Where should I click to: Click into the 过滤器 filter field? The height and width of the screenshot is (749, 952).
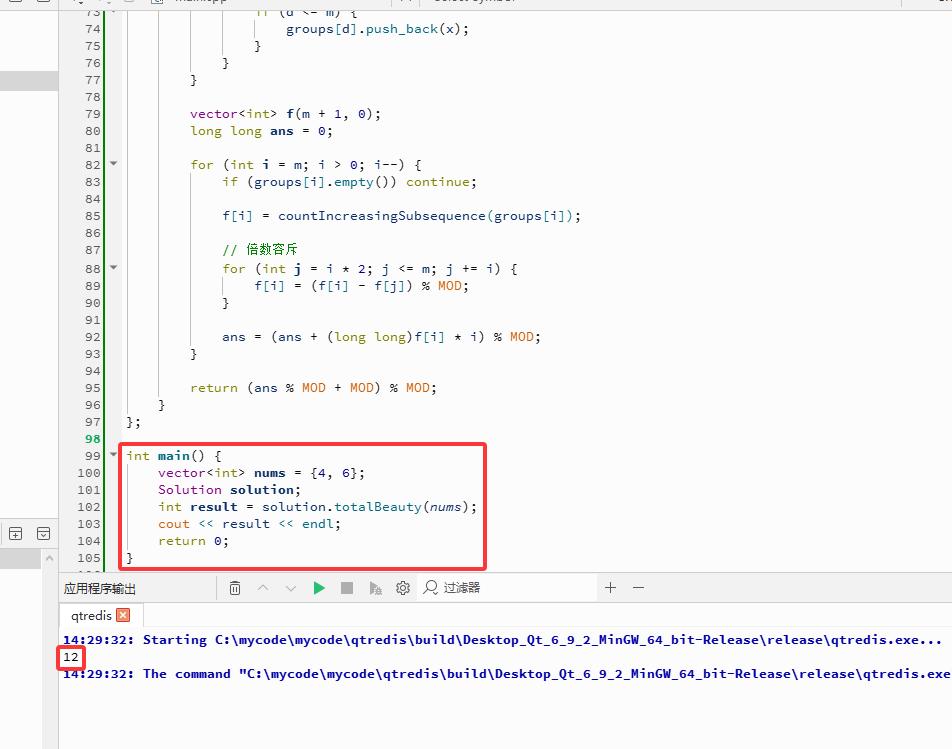pos(507,588)
